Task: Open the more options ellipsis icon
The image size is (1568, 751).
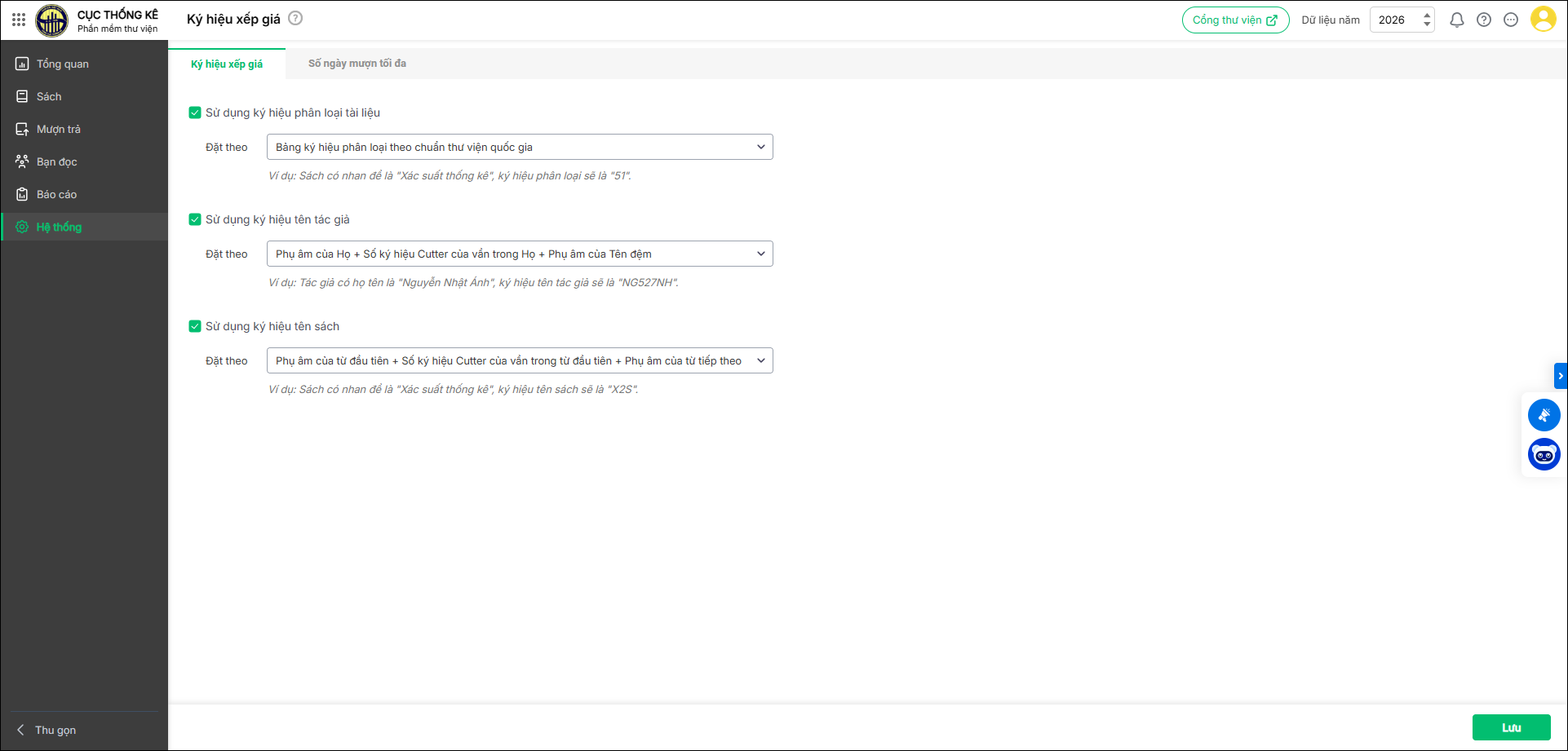Action: (1511, 20)
